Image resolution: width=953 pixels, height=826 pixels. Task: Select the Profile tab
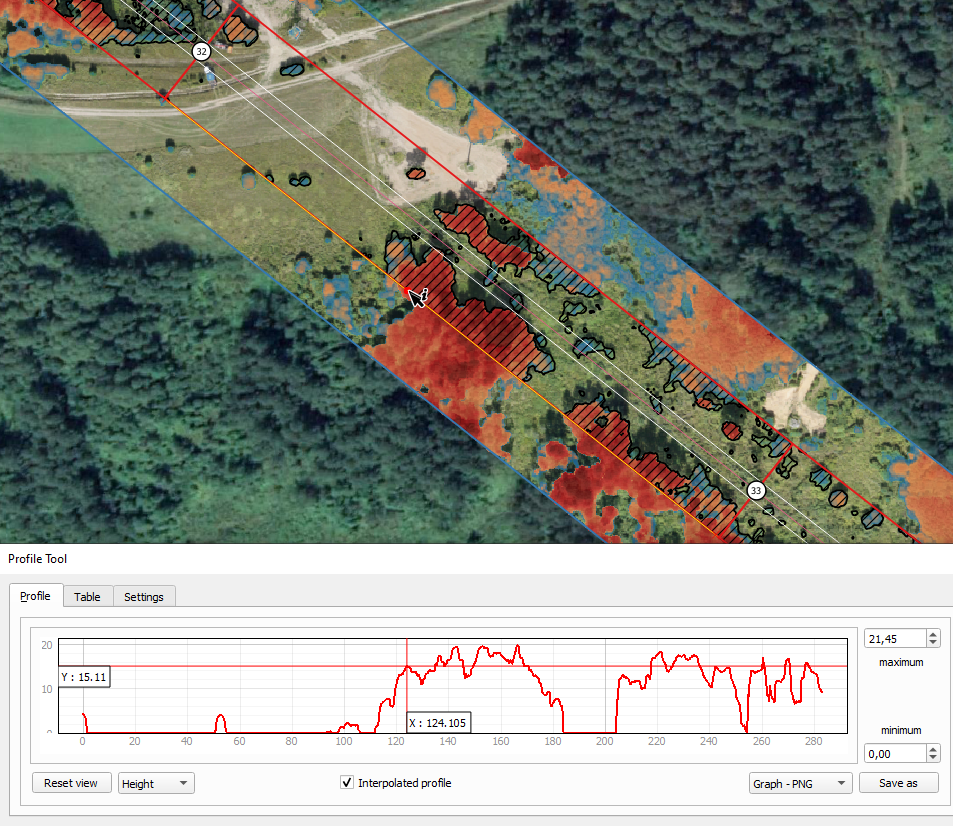click(35, 596)
